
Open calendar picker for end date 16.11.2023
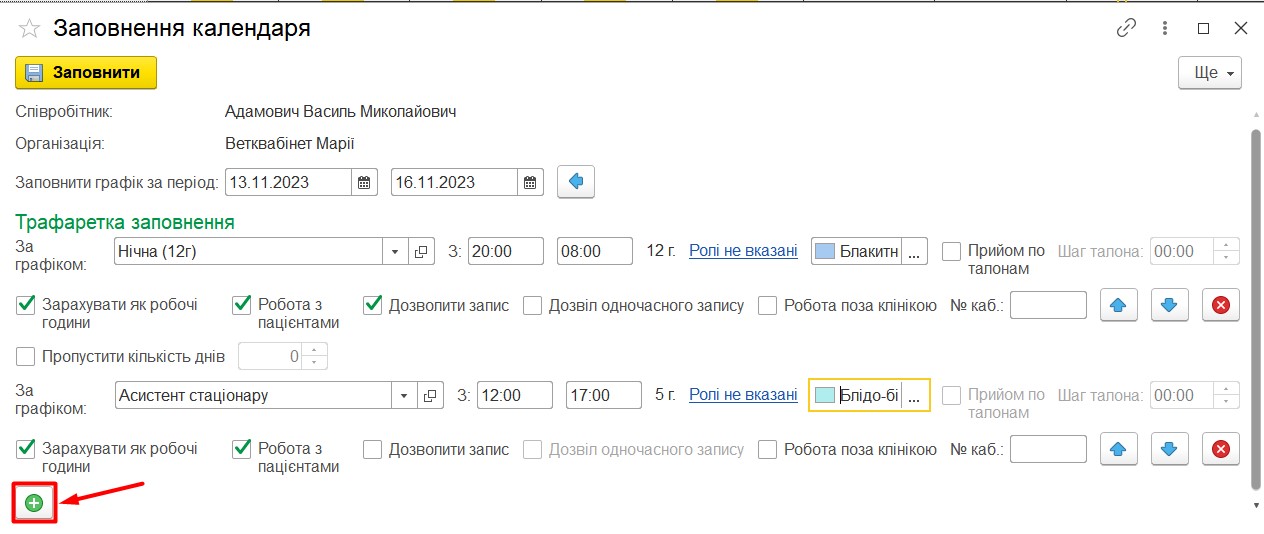tap(531, 182)
